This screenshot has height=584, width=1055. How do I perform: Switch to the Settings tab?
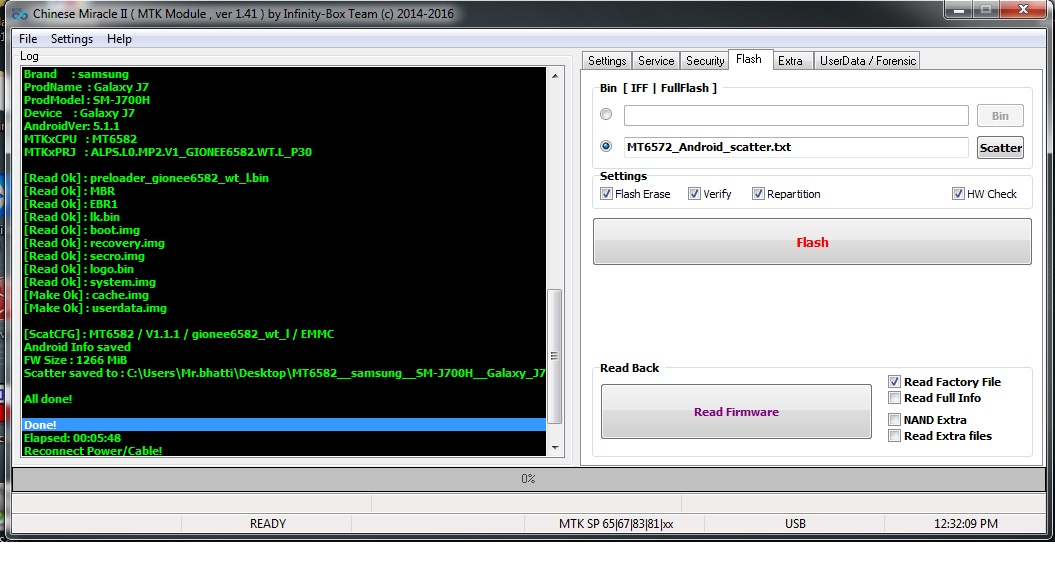pos(607,61)
